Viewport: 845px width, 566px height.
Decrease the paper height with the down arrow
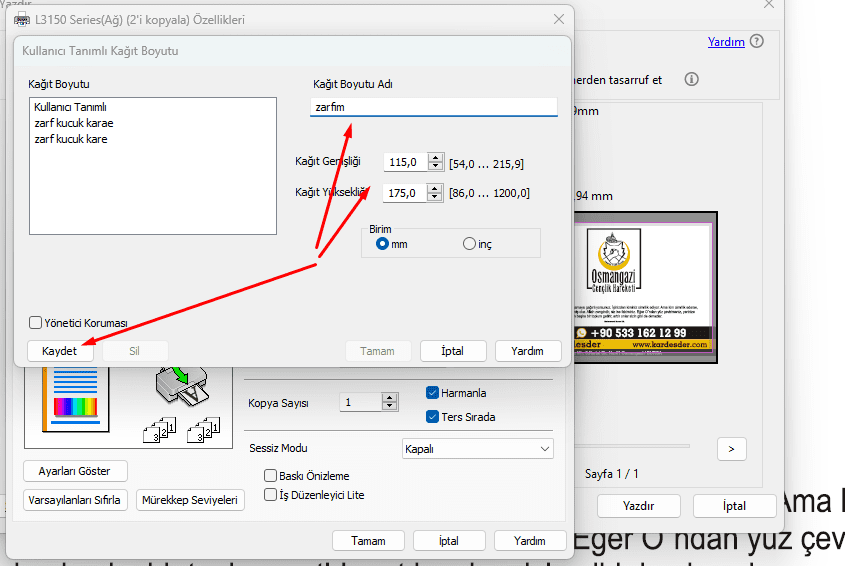point(434,197)
